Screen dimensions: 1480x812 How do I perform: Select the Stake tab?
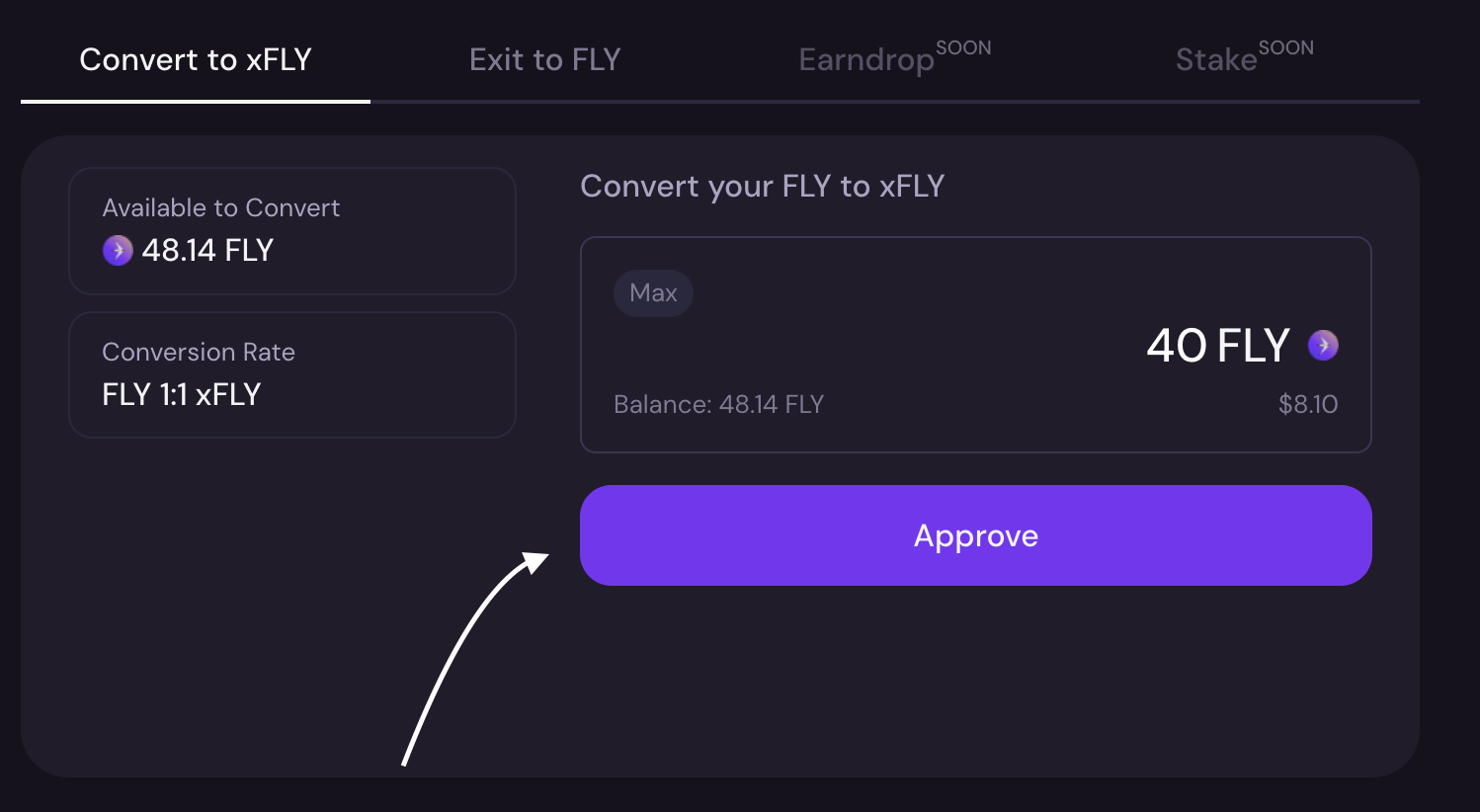[1216, 60]
